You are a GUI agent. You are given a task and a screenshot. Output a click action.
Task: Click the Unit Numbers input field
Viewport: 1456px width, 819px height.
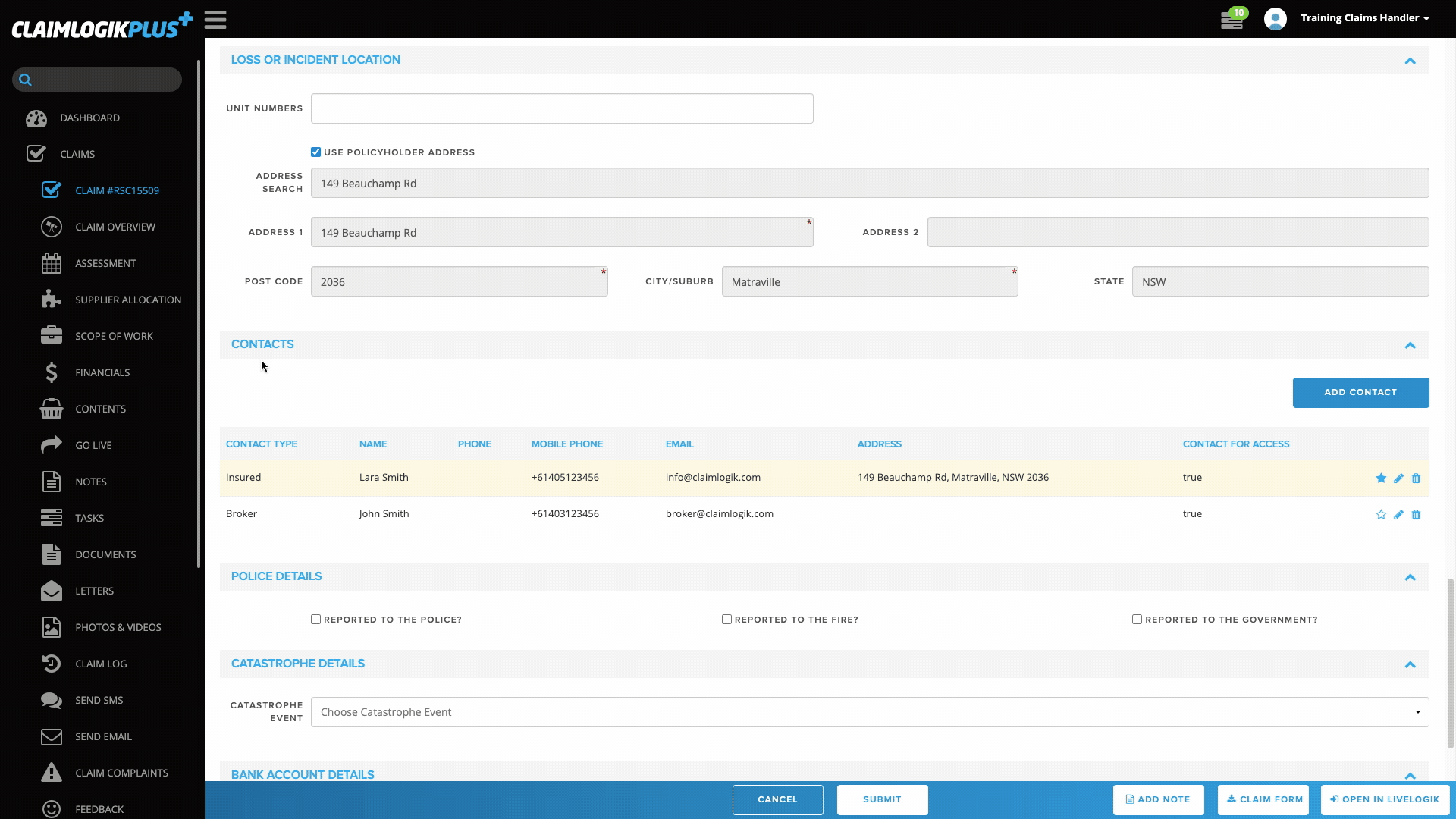coord(562,108)
